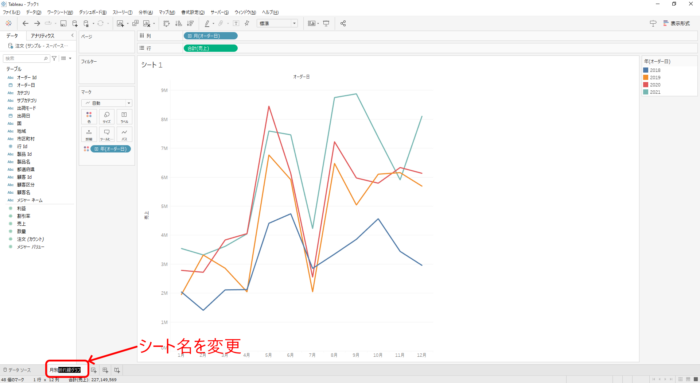This screenshot has height=383, width=700.
Task: Click the Swap rows and columns icon
Action: 167,23
